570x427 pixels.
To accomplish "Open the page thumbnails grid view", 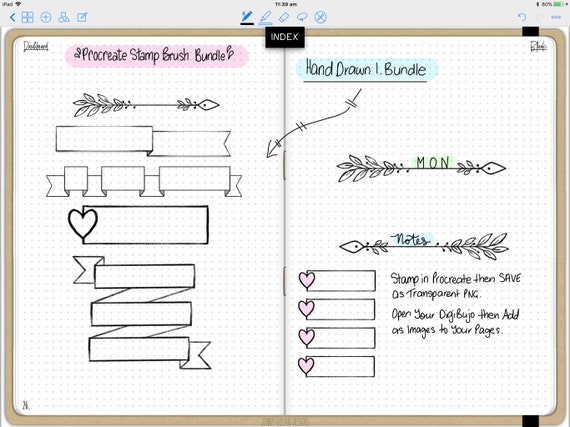I will pyautogui.click(x=28, y=17).
